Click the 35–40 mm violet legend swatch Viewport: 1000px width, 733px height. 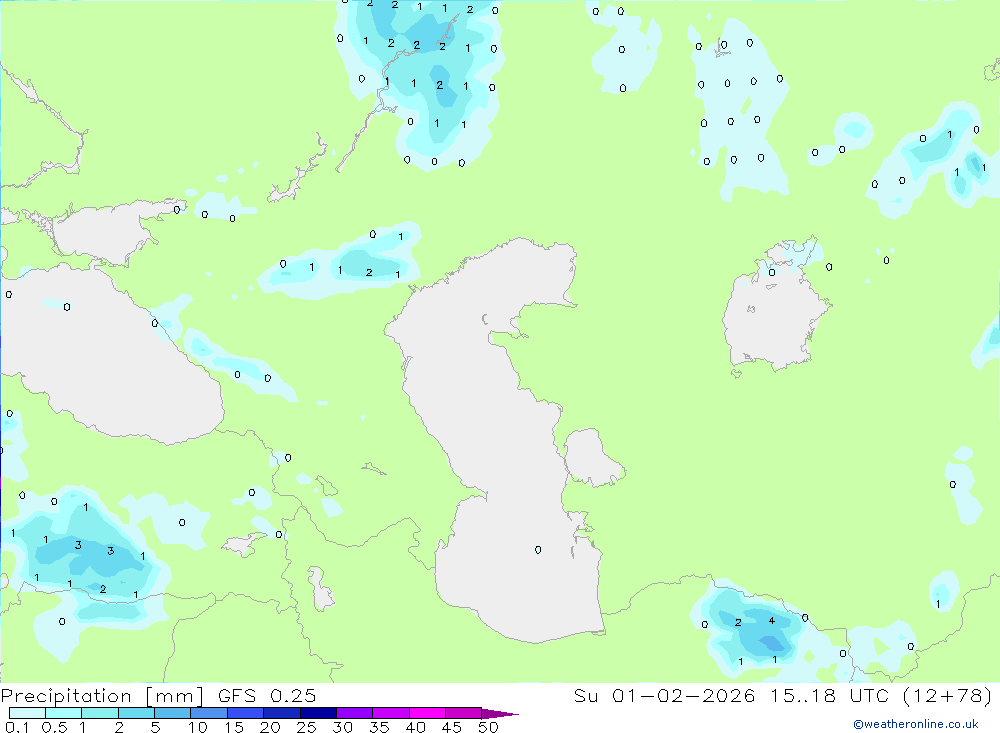coord(391,713)
